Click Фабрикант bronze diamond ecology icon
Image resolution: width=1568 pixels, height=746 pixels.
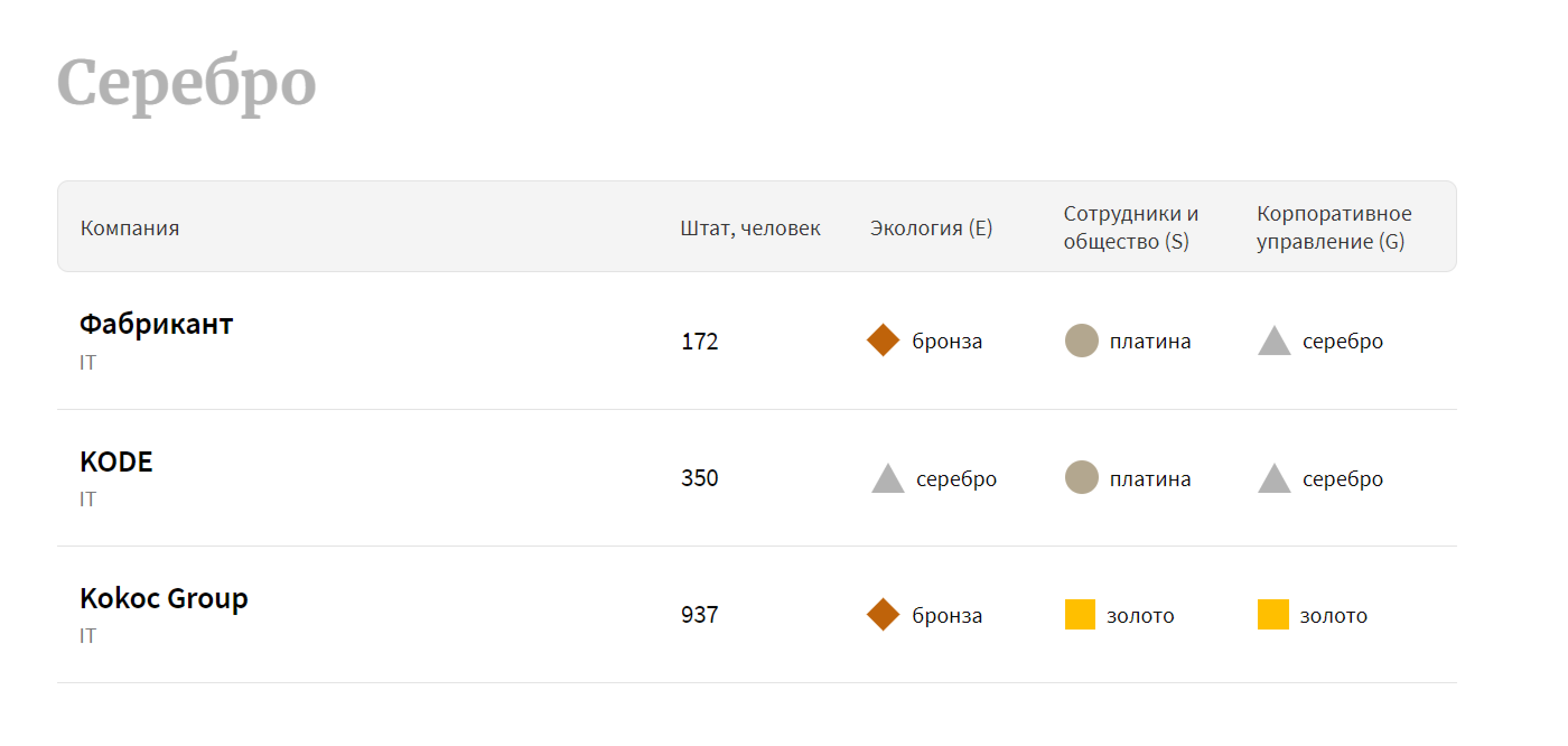click(x=883, y=341)
